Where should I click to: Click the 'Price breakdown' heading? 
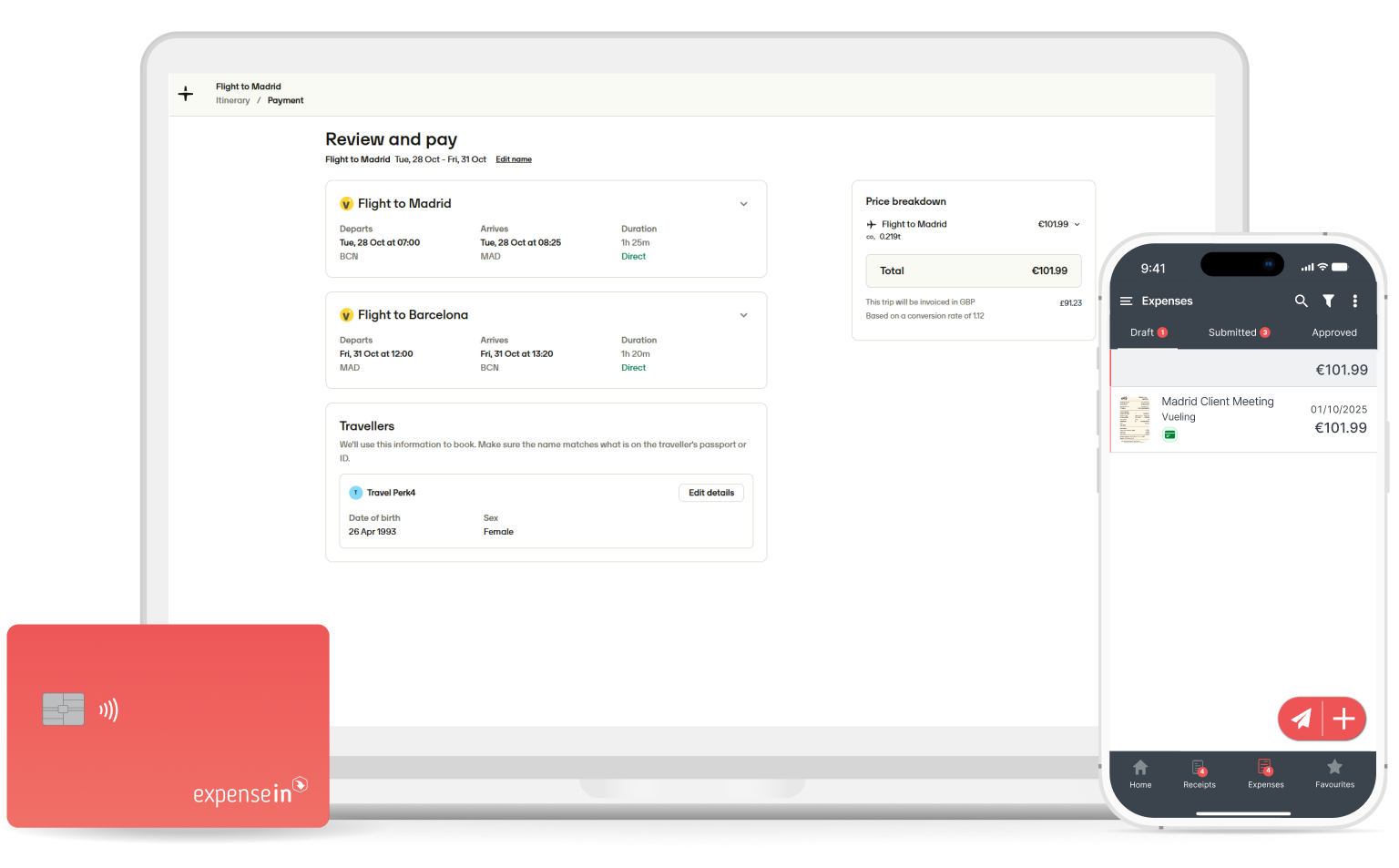[906, 201]
